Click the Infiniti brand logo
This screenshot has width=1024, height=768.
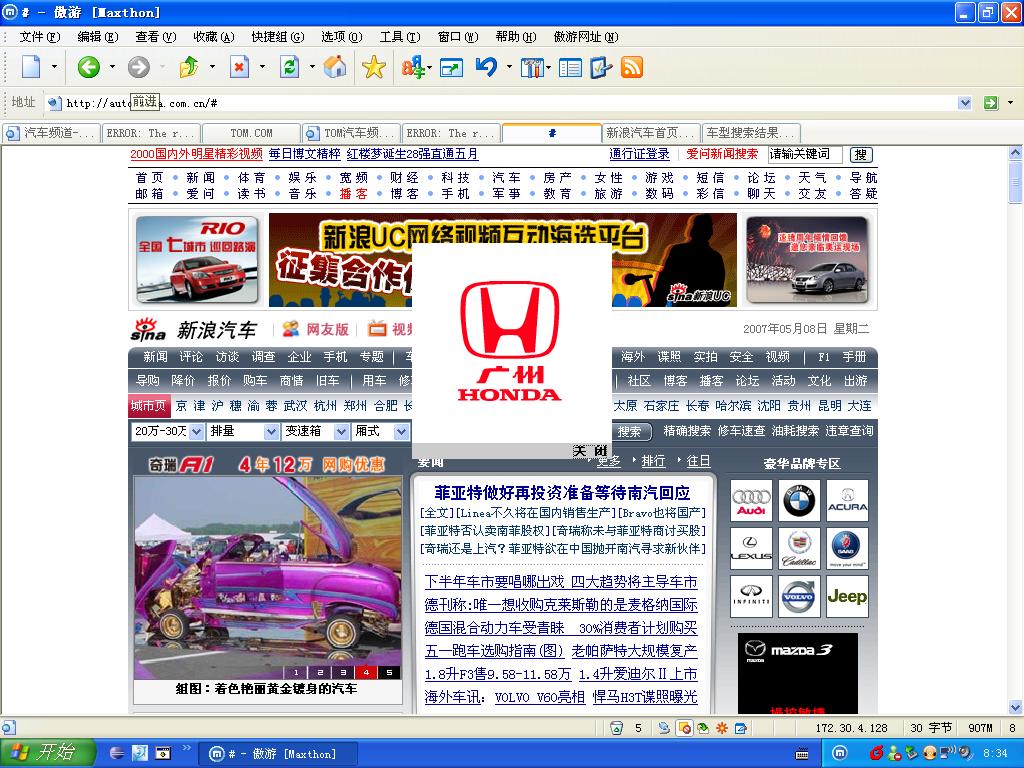751,596
